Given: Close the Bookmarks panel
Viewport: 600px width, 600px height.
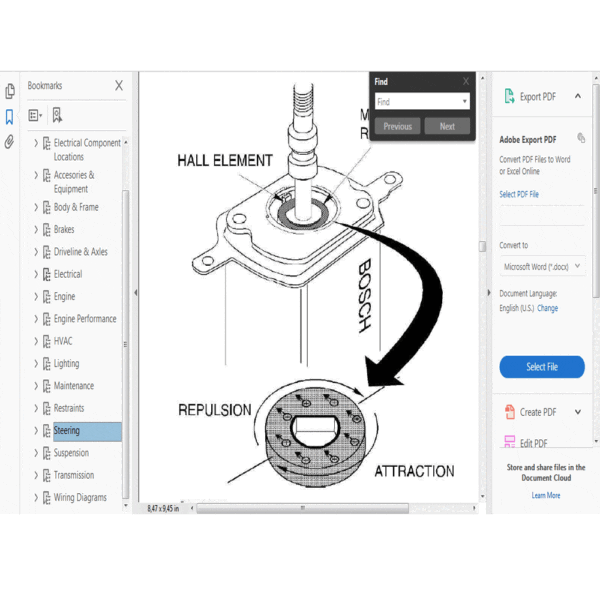Looking at the screenshot, I should 119,85.
